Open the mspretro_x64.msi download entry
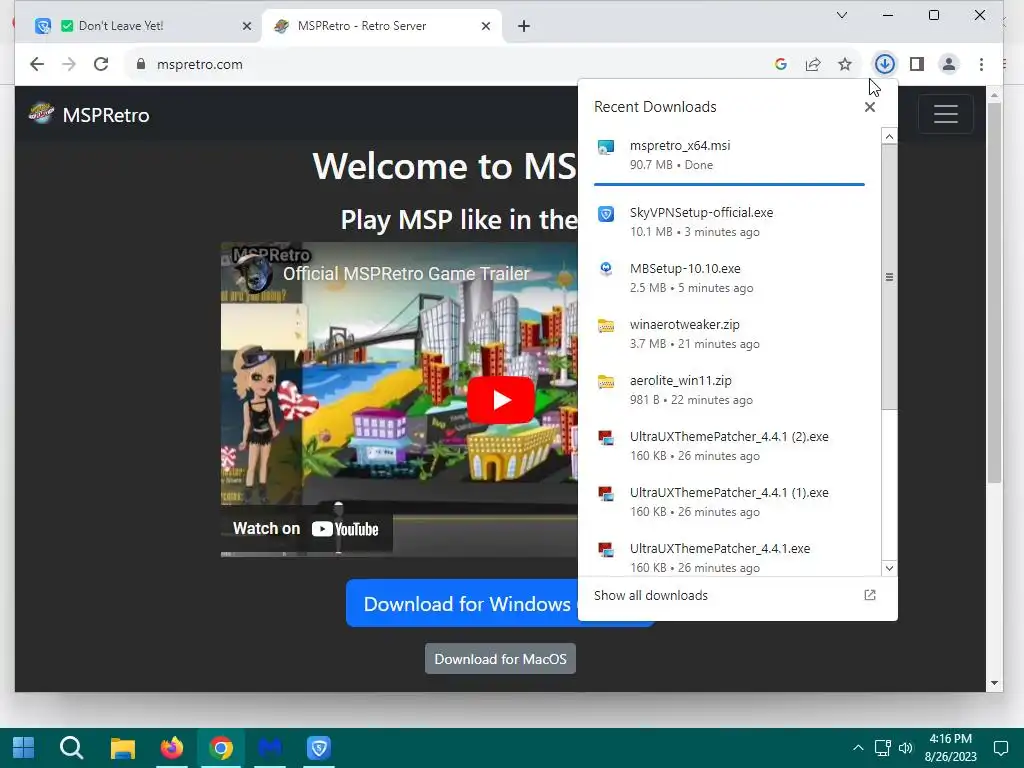 coord(729,155)
